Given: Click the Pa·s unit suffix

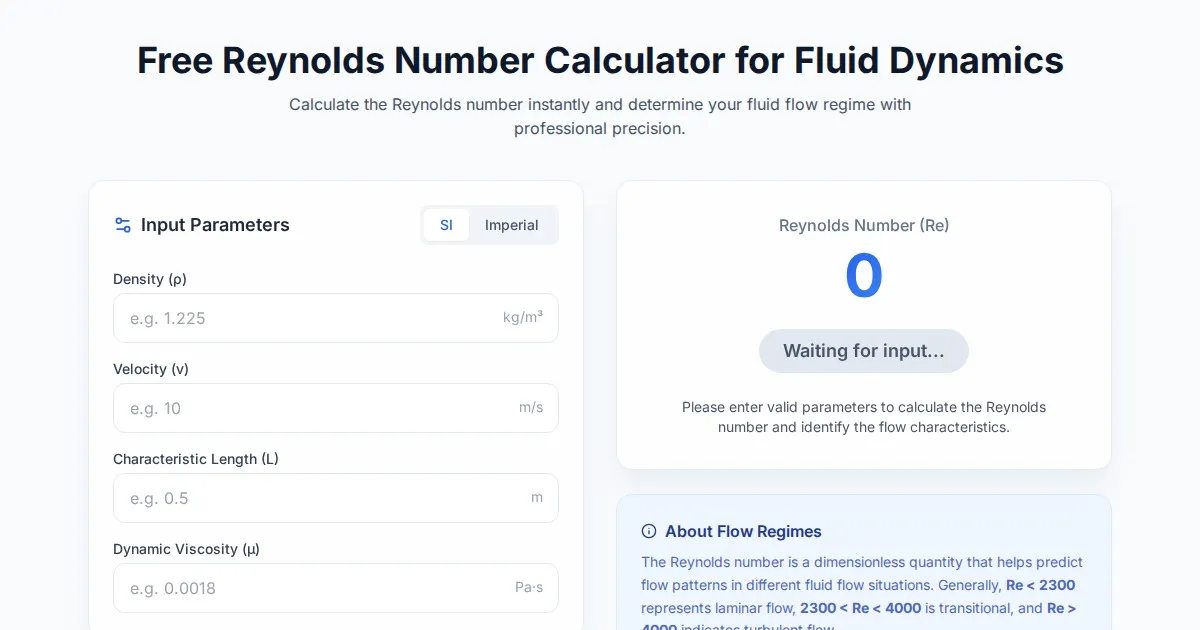Looking at the screenshot, I should point(529,588).
